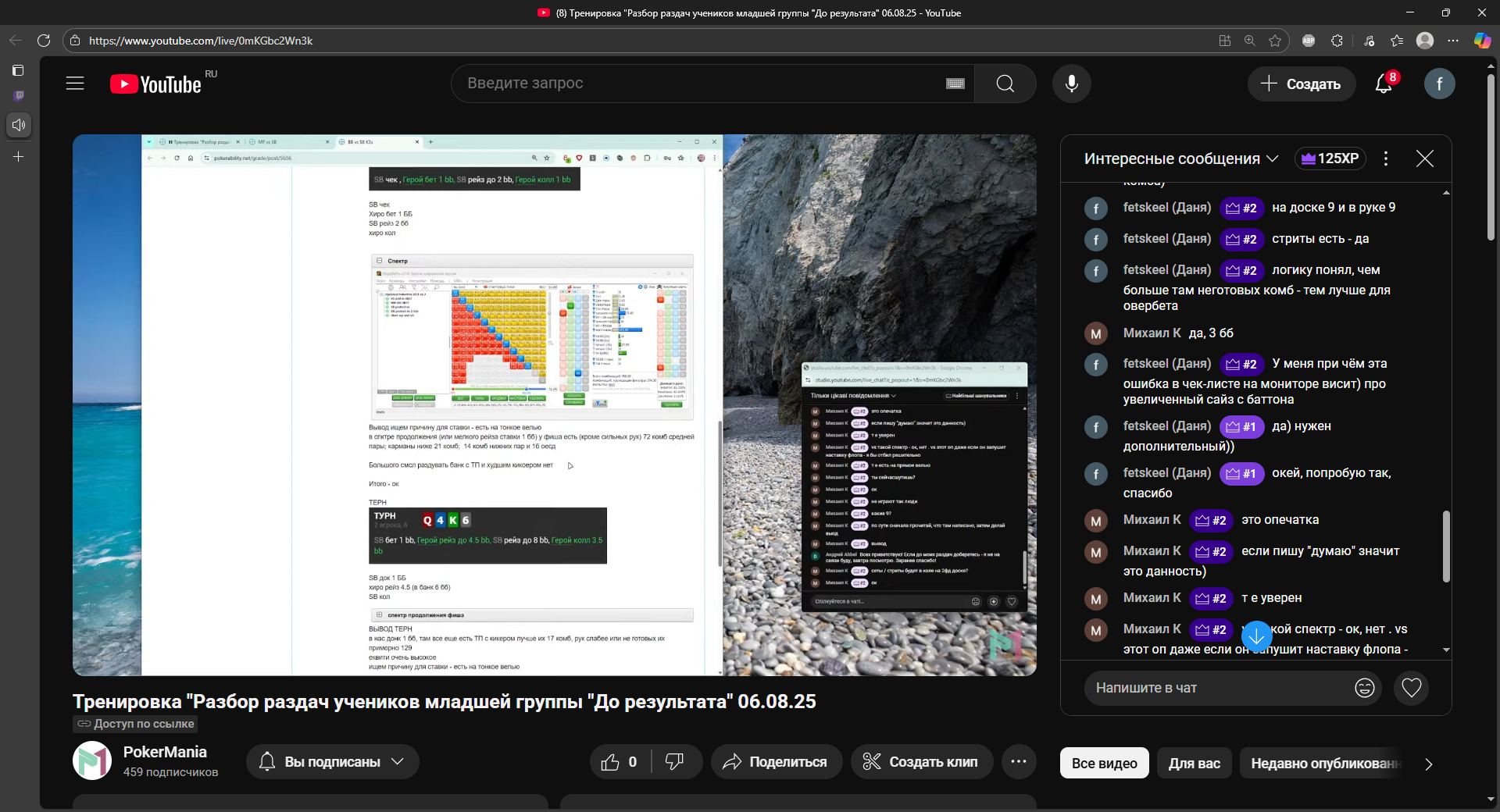Screen dimensions: 1500x812
Task: Go back in browser history
Action: click(x=16, y=41)
